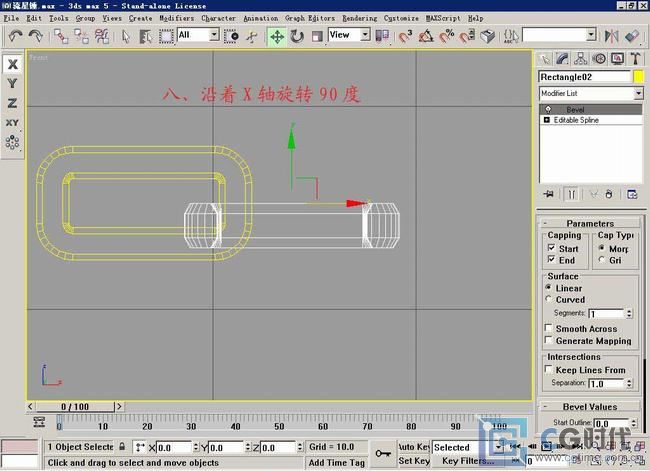
Task: Open the selection filter All dropdown
Action: [x=214, y=35]
